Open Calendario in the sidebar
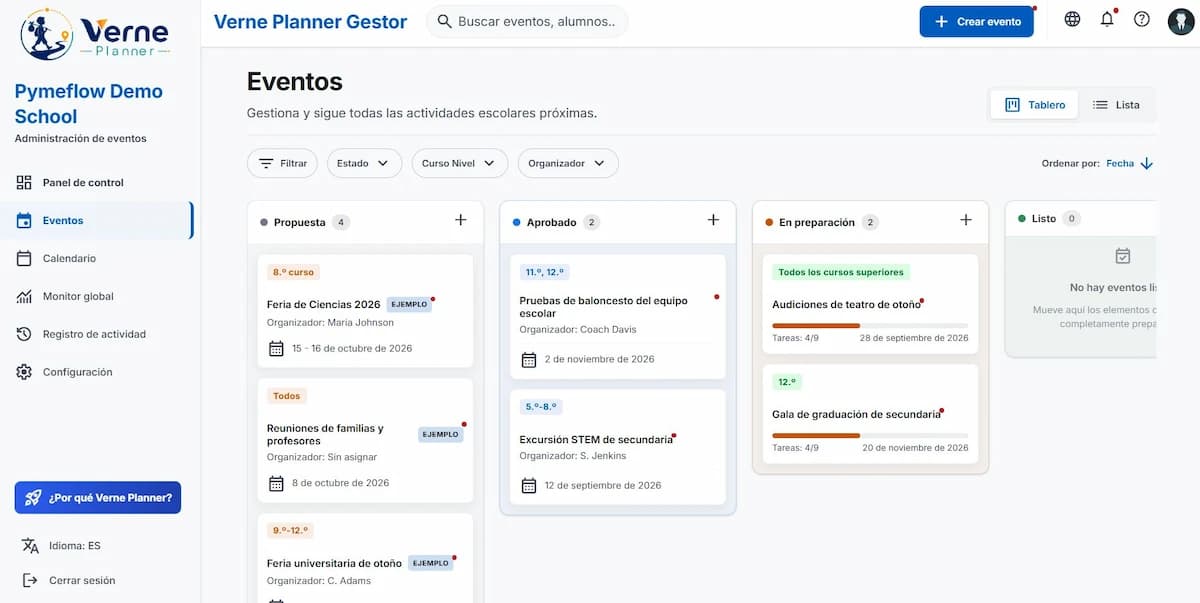The width and height of the screenshot is (1200, 603). click(x=98, y=258)
